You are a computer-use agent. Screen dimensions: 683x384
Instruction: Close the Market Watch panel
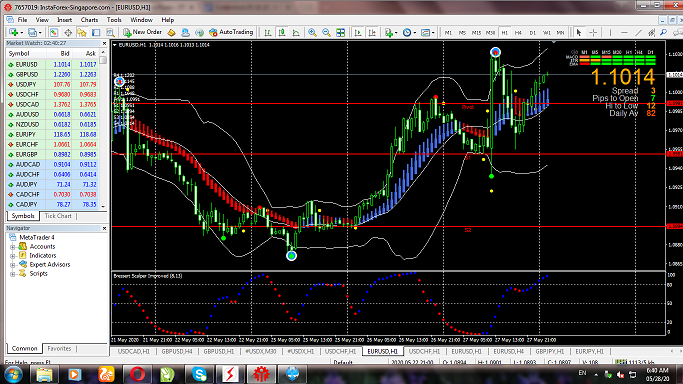(104, 43)
